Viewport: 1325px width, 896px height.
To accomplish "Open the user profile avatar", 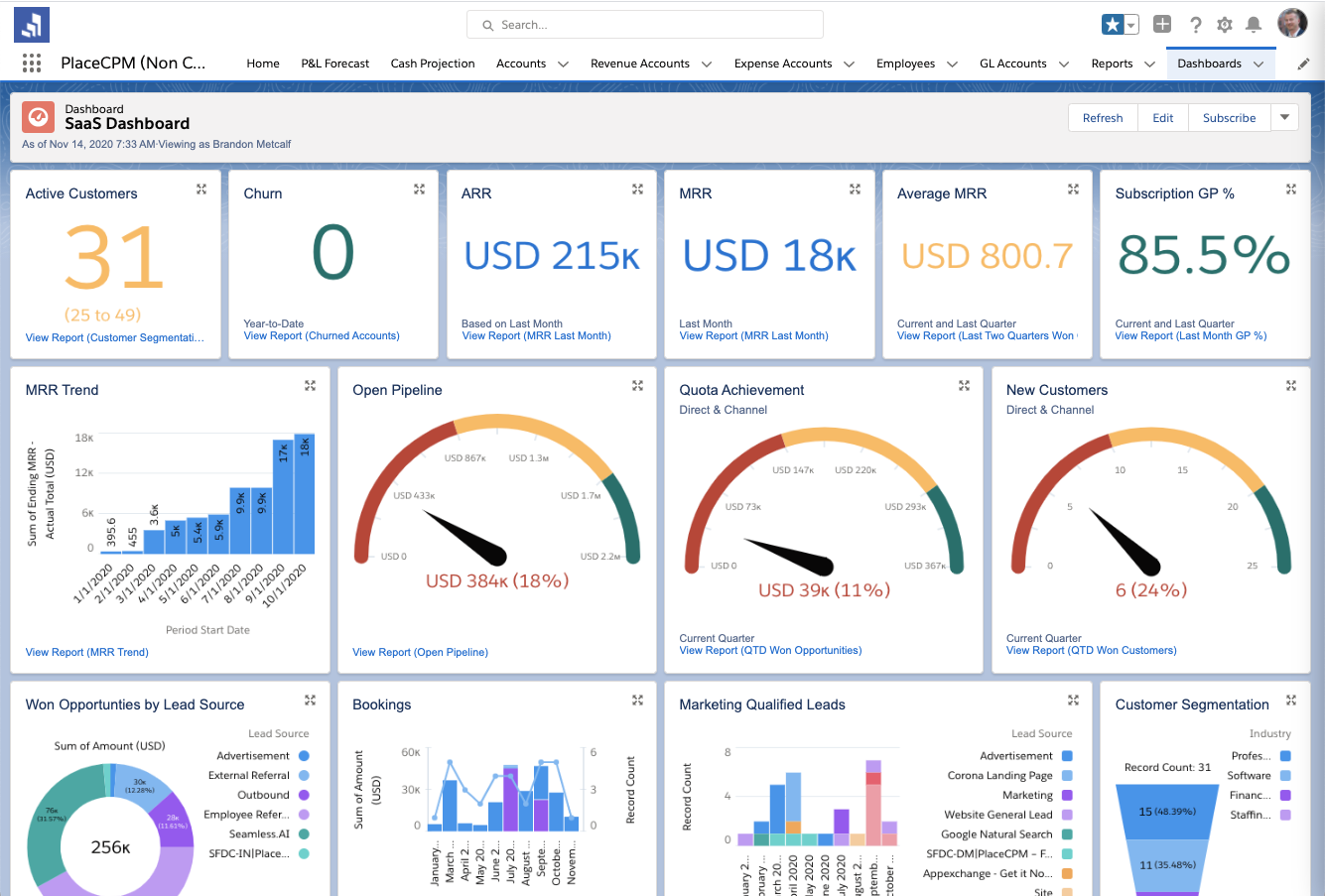I will click(x=1291, y=24).
